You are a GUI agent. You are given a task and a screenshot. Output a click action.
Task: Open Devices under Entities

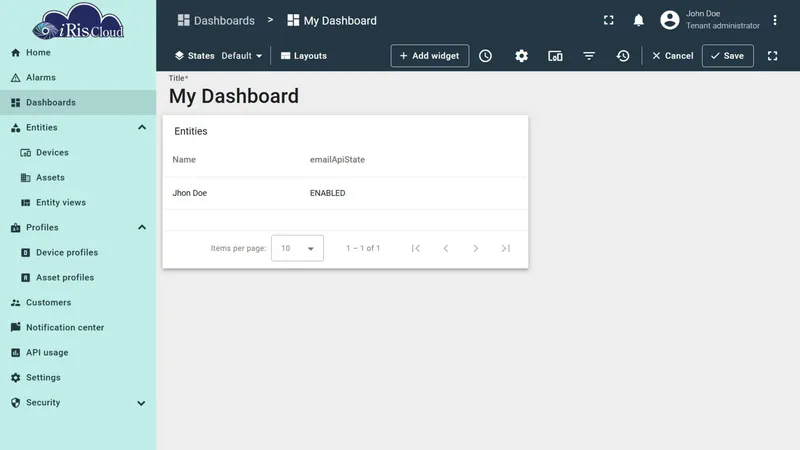(x=78, y=153)
